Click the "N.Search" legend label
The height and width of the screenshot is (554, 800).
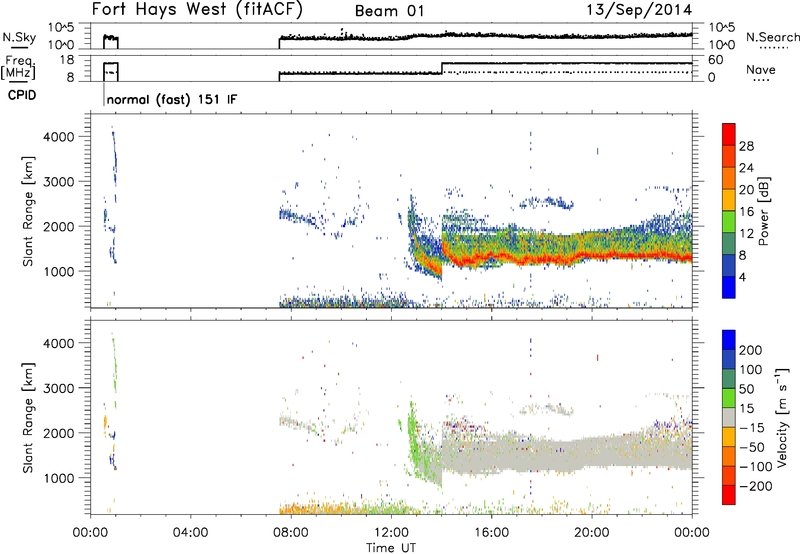tap(772, 37)
